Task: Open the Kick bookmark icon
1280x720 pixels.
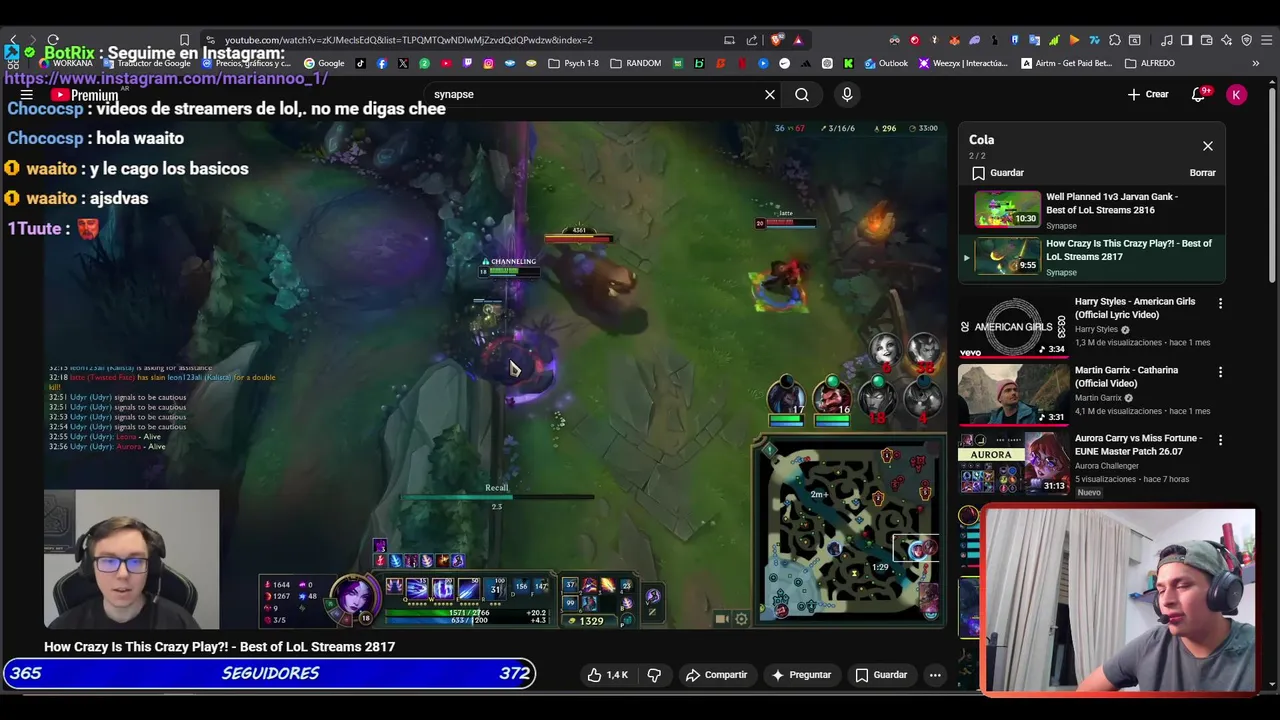Action: (848, 63)
